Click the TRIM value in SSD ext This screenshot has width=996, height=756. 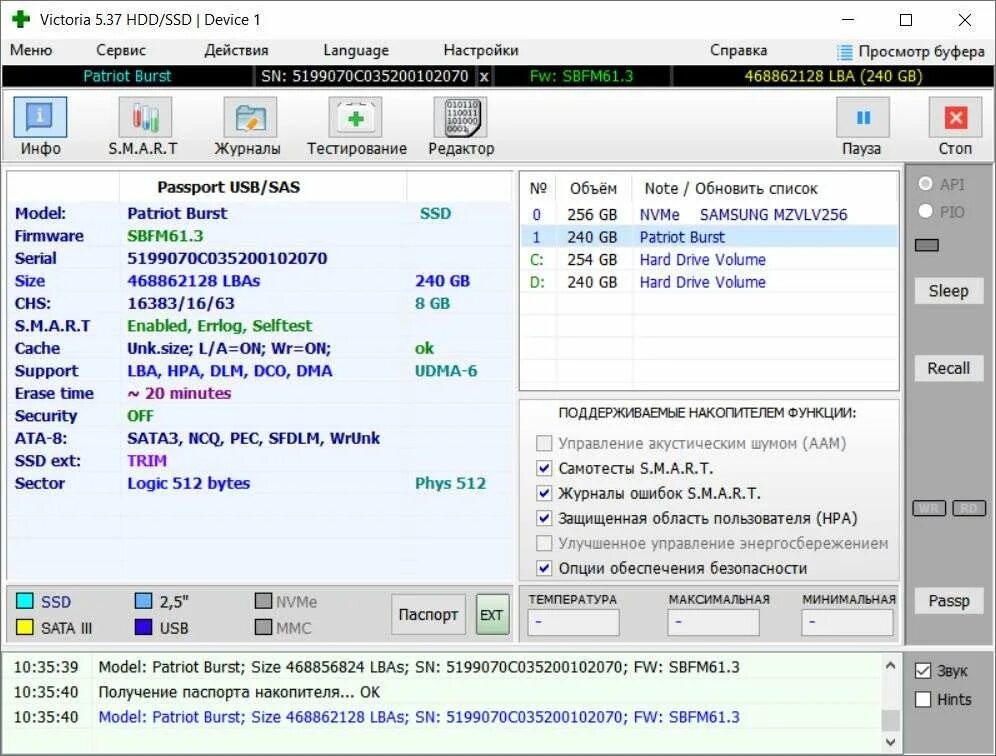pos(147,461)
